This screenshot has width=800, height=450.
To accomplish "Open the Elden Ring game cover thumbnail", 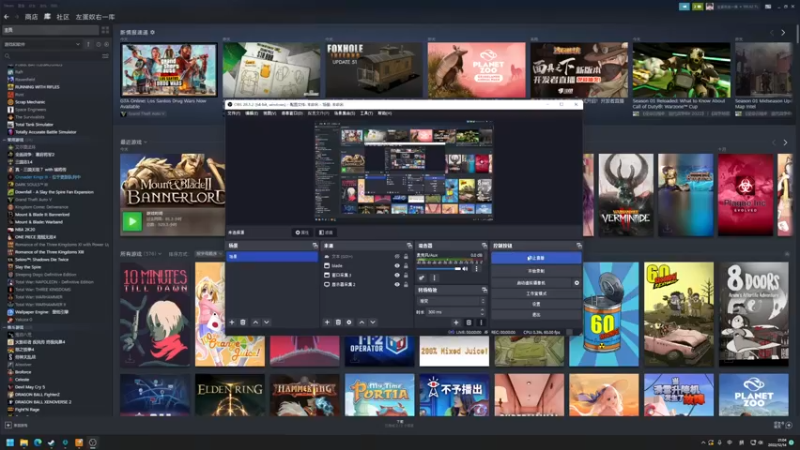I will (x=230, y=395).
